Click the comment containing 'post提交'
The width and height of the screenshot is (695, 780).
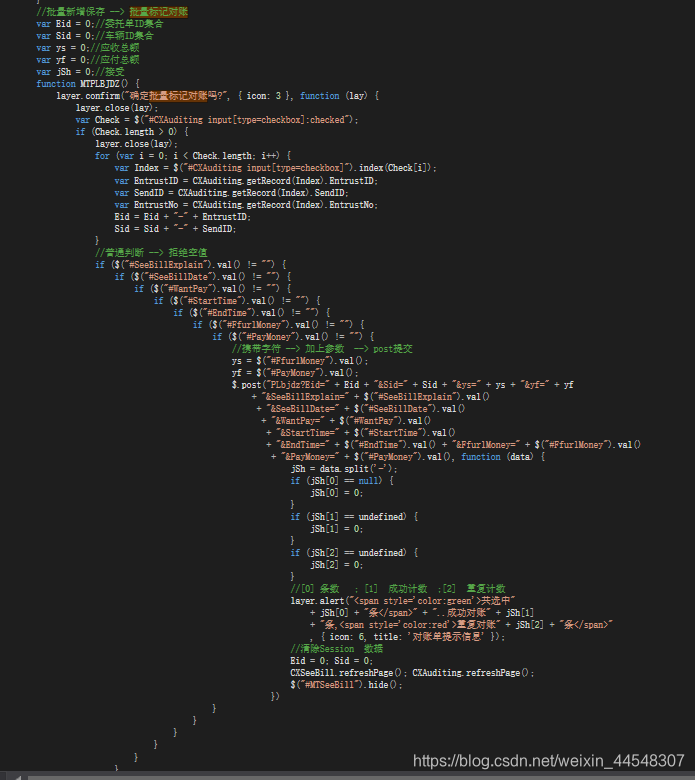[x=322, y=348]
